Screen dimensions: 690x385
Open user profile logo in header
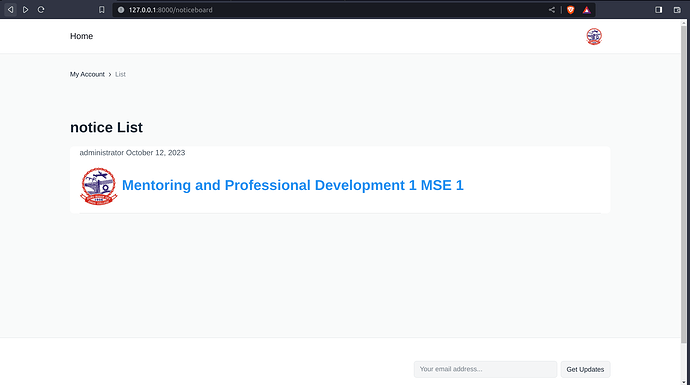point(594,37)
